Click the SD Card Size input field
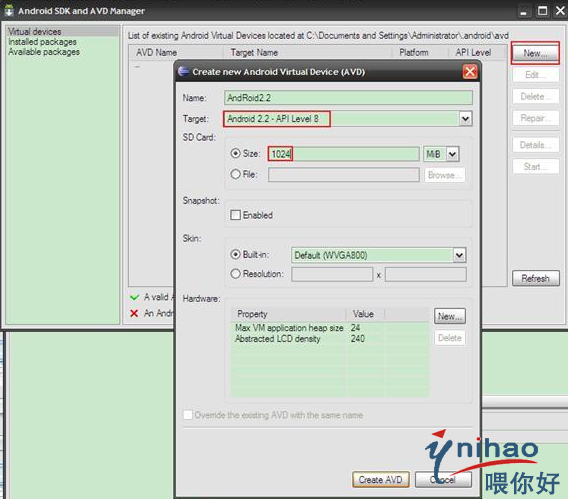 pyautogui.click(x=344, y=154)
